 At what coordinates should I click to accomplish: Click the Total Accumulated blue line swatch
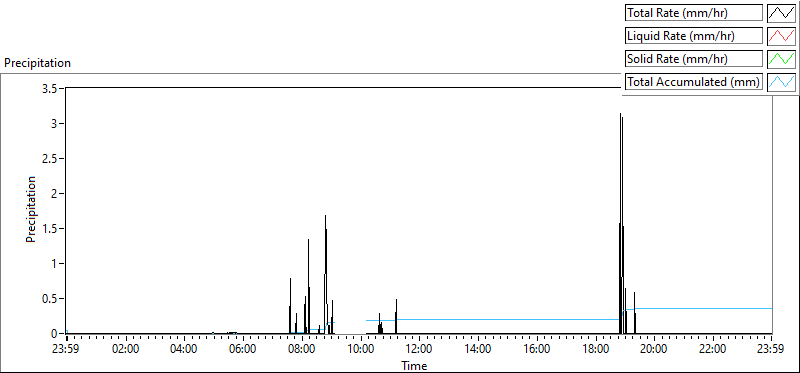click(782, 82)
